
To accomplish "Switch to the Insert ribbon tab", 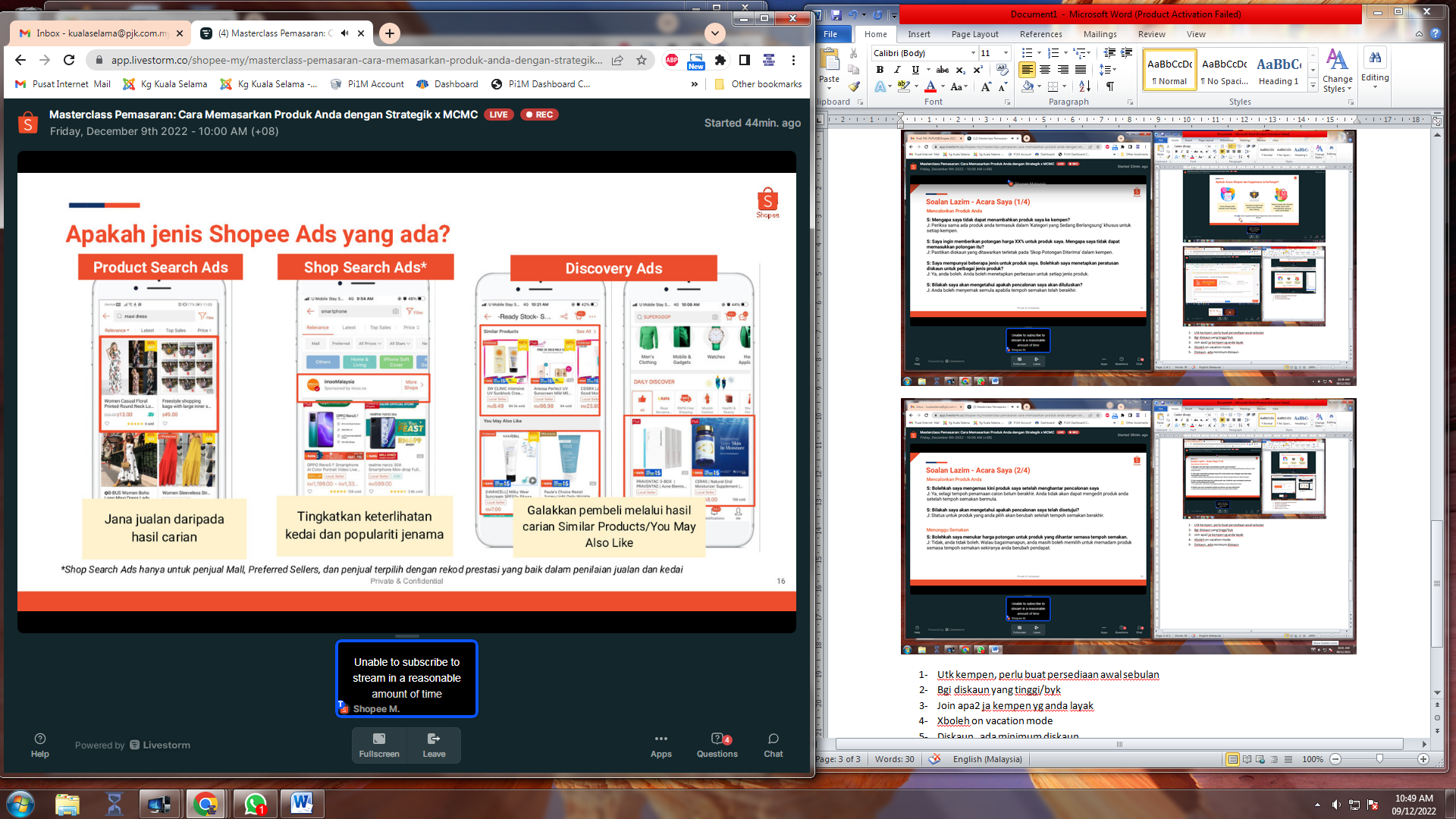I will [918, 34].
